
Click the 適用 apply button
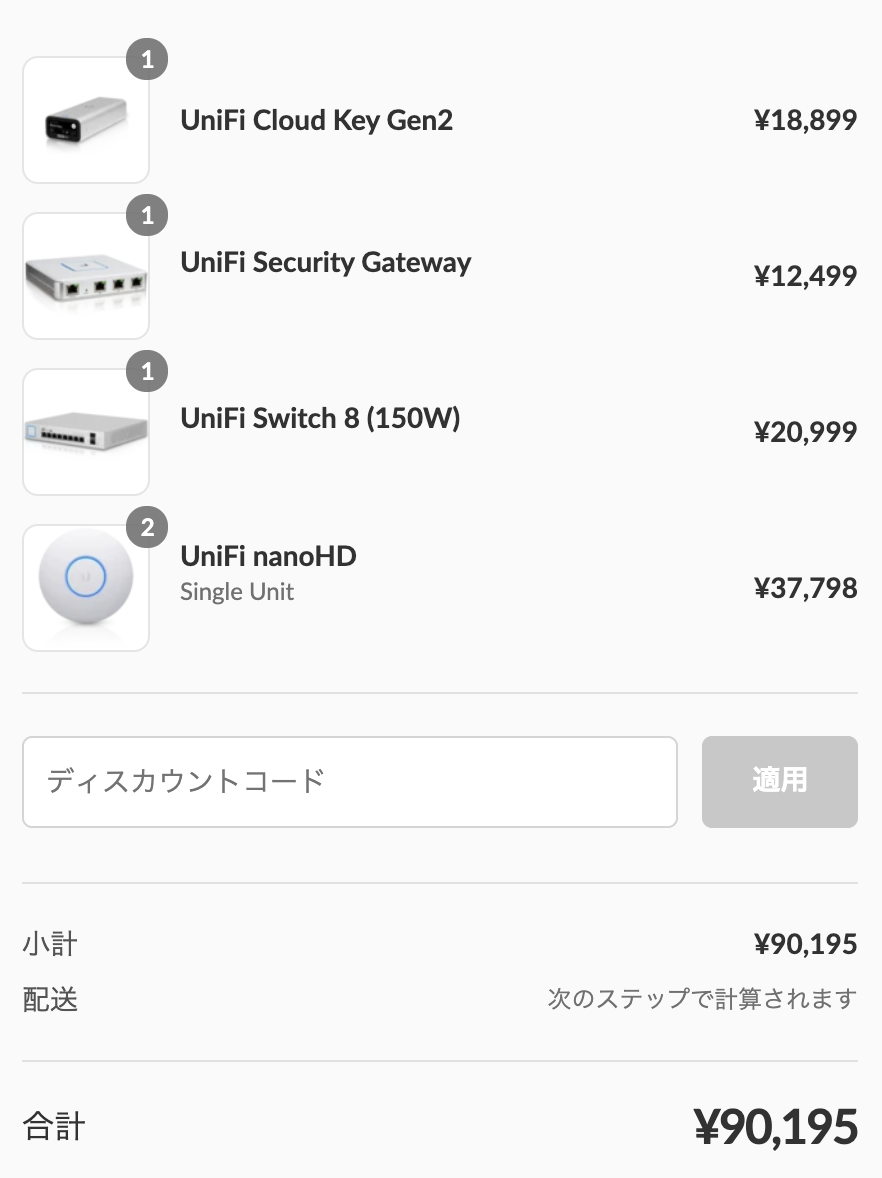pos(780,782)
